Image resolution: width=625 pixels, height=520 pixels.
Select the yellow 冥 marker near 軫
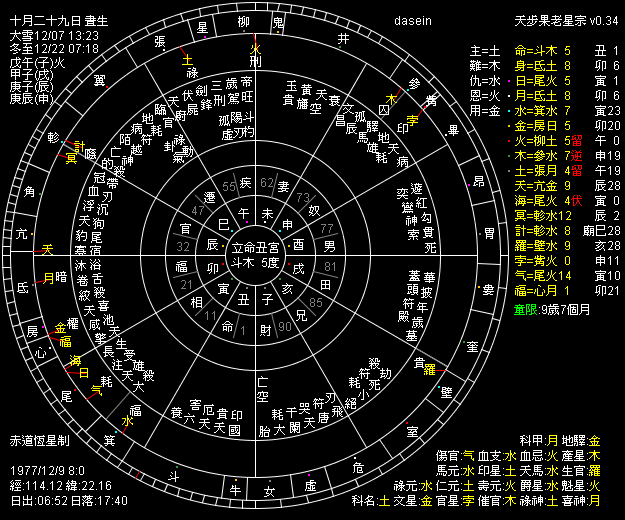coord(71,158)
